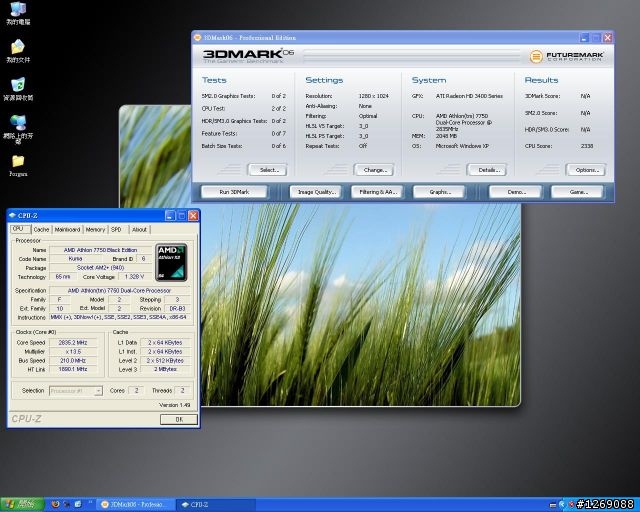Click the L1 Data cache value
The width and height of the screenshot is (640, 512).
(x=165, y=343)
